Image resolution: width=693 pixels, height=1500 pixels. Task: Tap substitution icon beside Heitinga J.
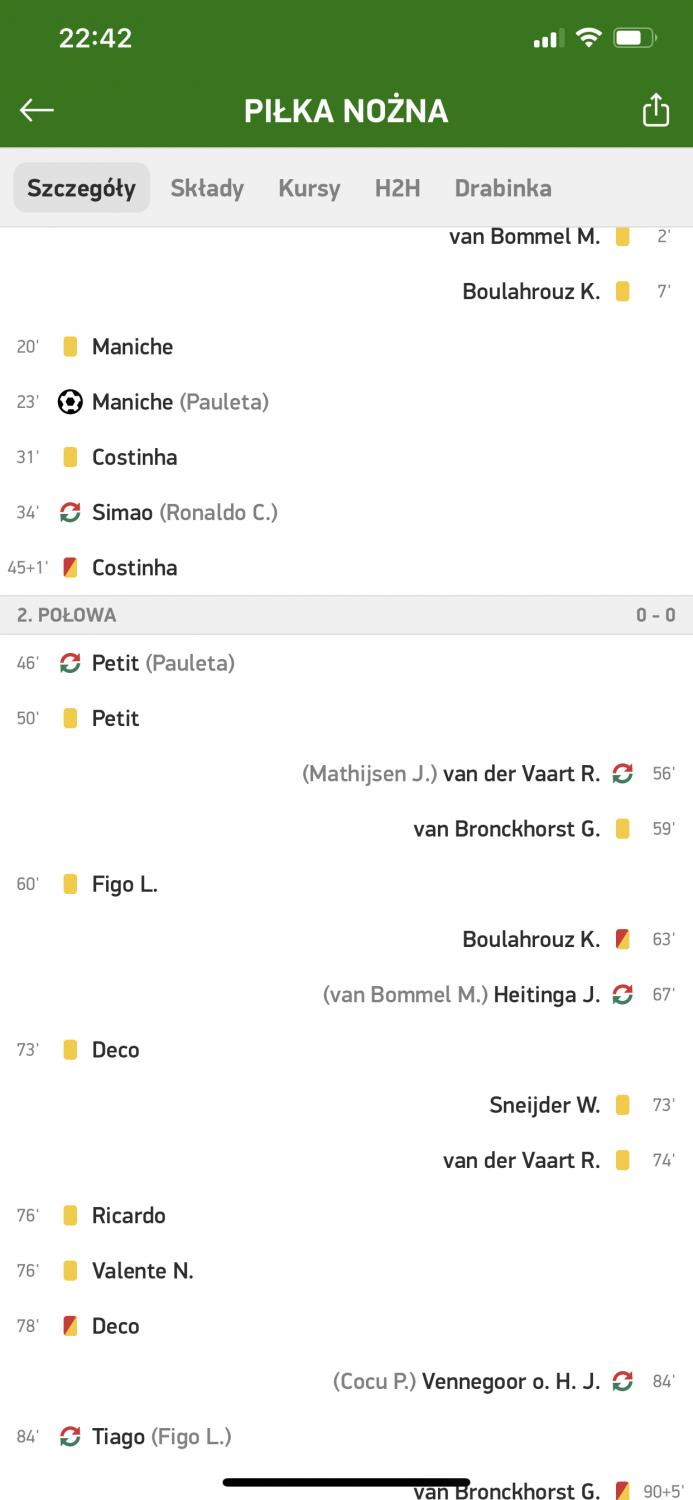click(622, 994)
